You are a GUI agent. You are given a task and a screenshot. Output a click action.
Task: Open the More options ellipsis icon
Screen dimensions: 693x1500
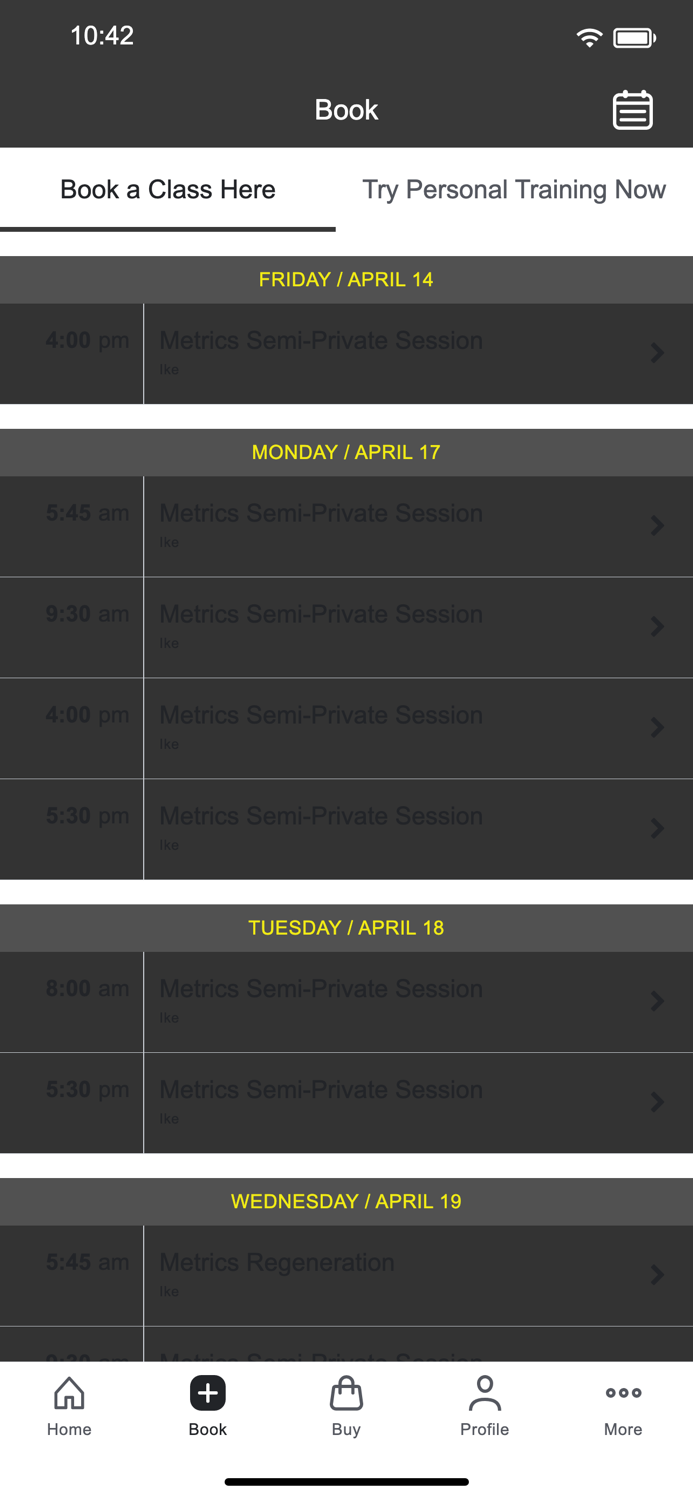coord(622,1405)
